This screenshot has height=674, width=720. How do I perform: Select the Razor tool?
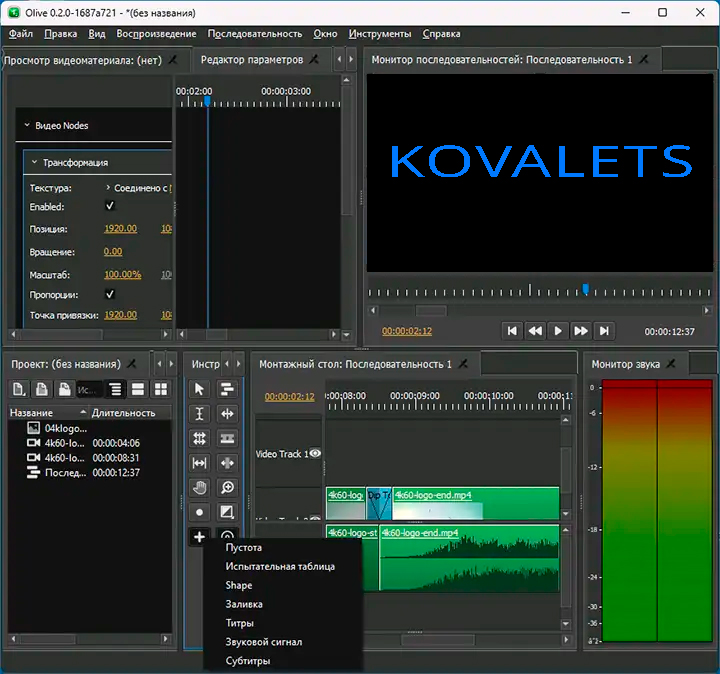coord(227,438)
